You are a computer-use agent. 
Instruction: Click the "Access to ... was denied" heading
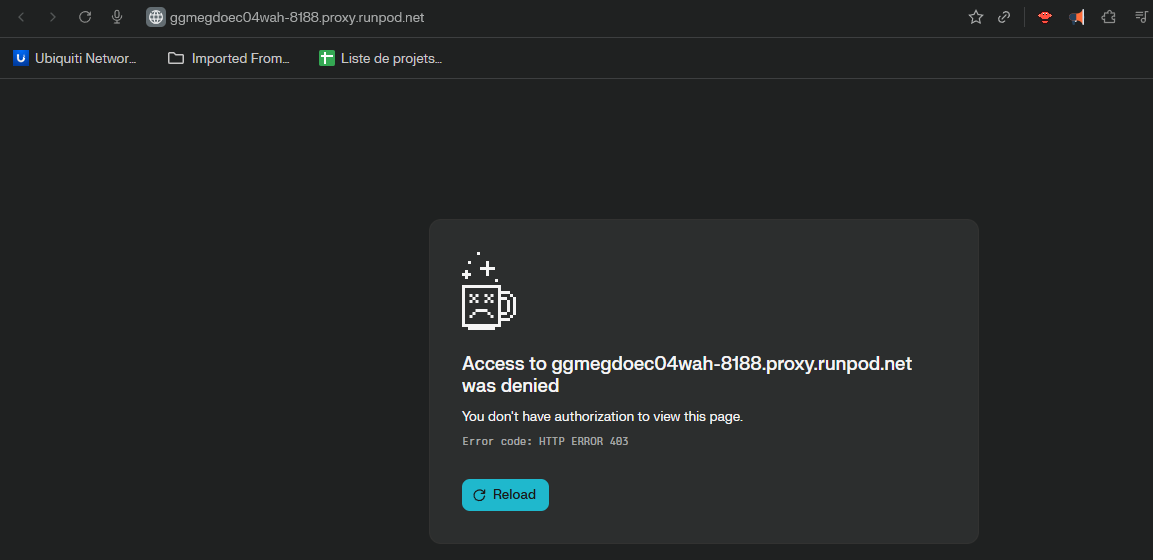686,374
